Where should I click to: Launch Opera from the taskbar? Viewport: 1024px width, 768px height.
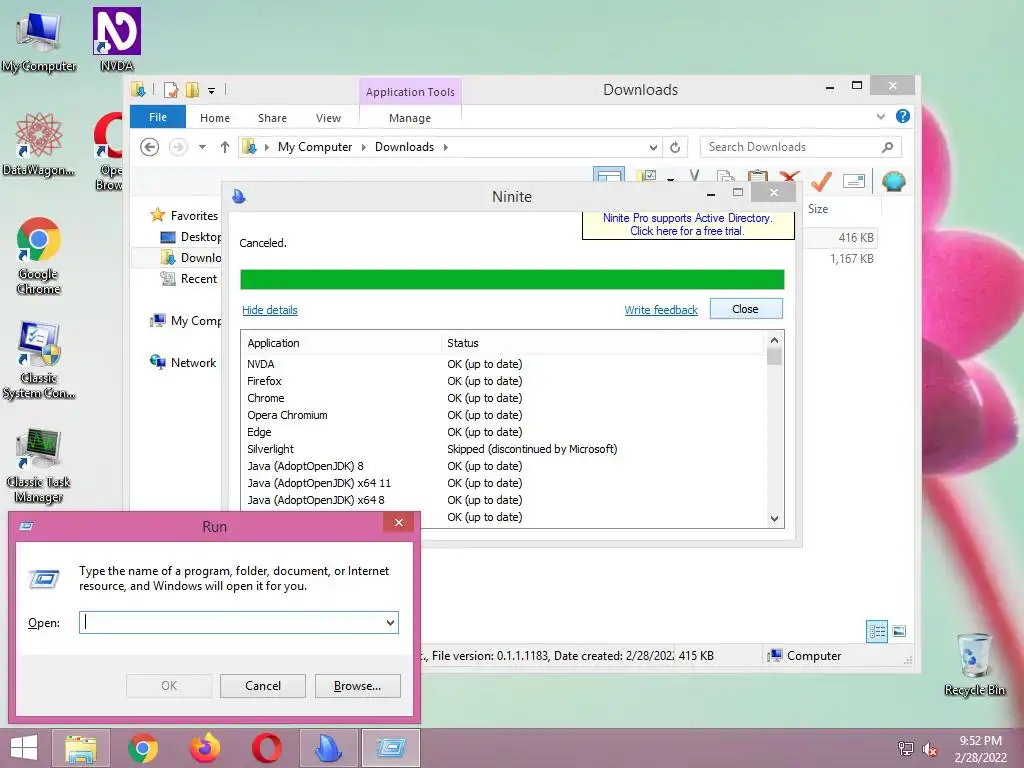pos(266,748)
